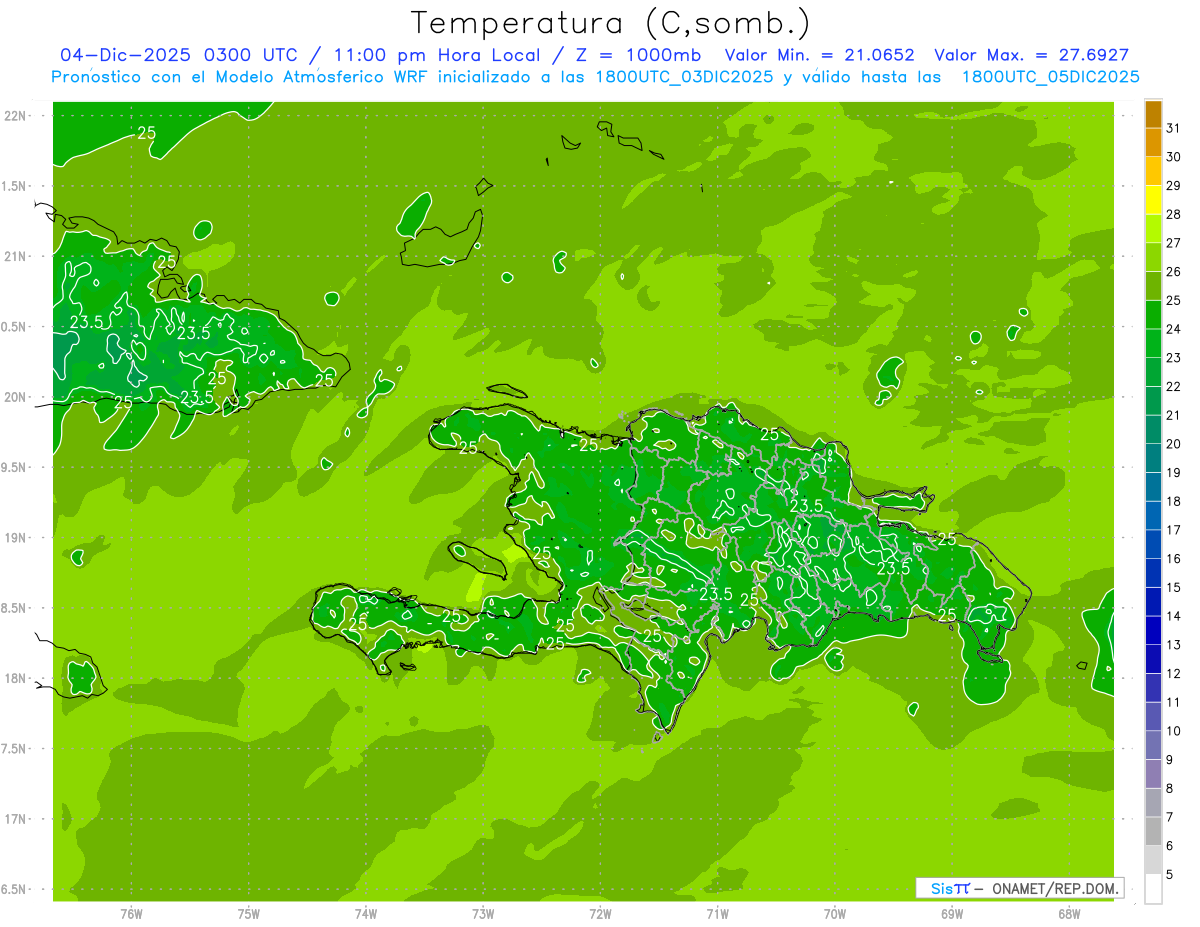Select the legend swatch between 30 and 31

[1153, 143]
